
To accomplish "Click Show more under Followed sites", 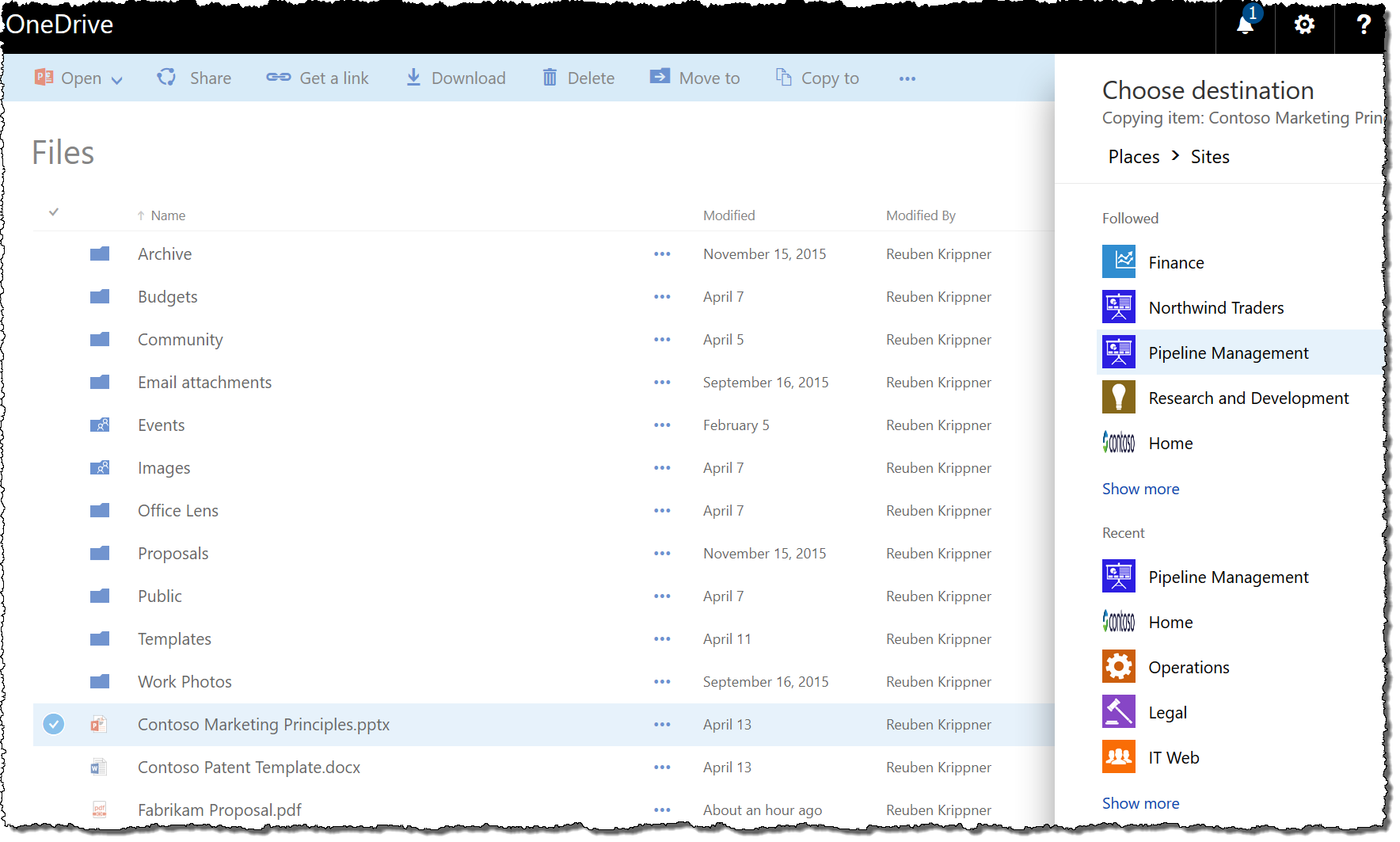I will coord(1140,489).
